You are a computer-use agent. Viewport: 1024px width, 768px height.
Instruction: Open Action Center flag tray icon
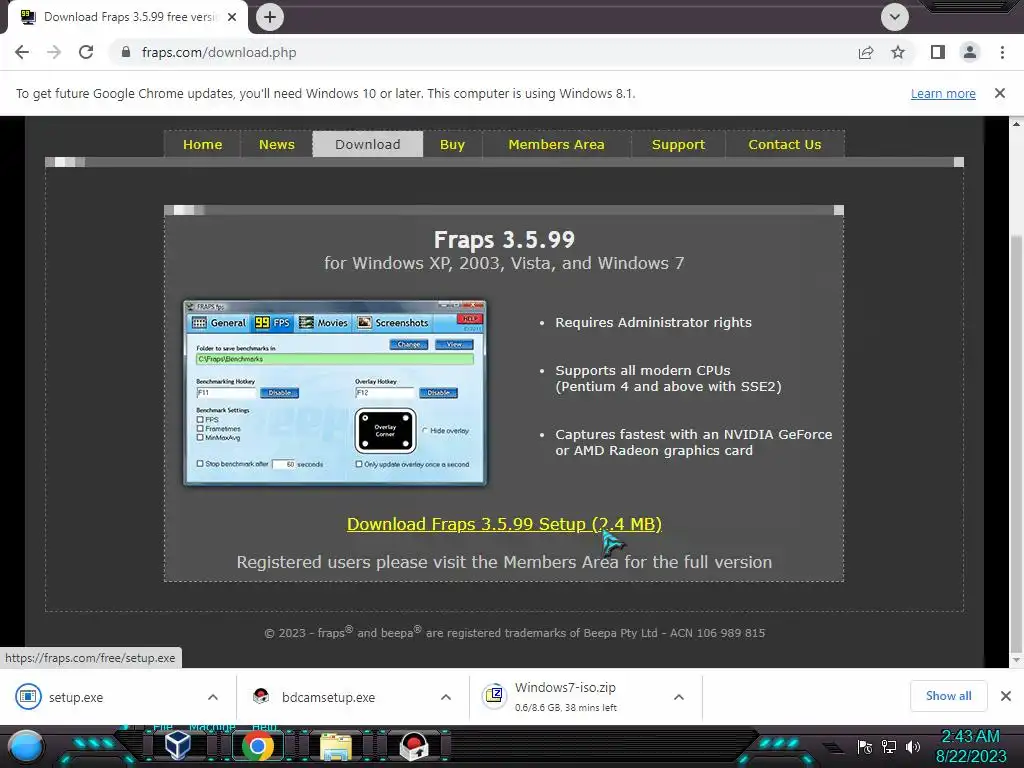click(865, 747)
